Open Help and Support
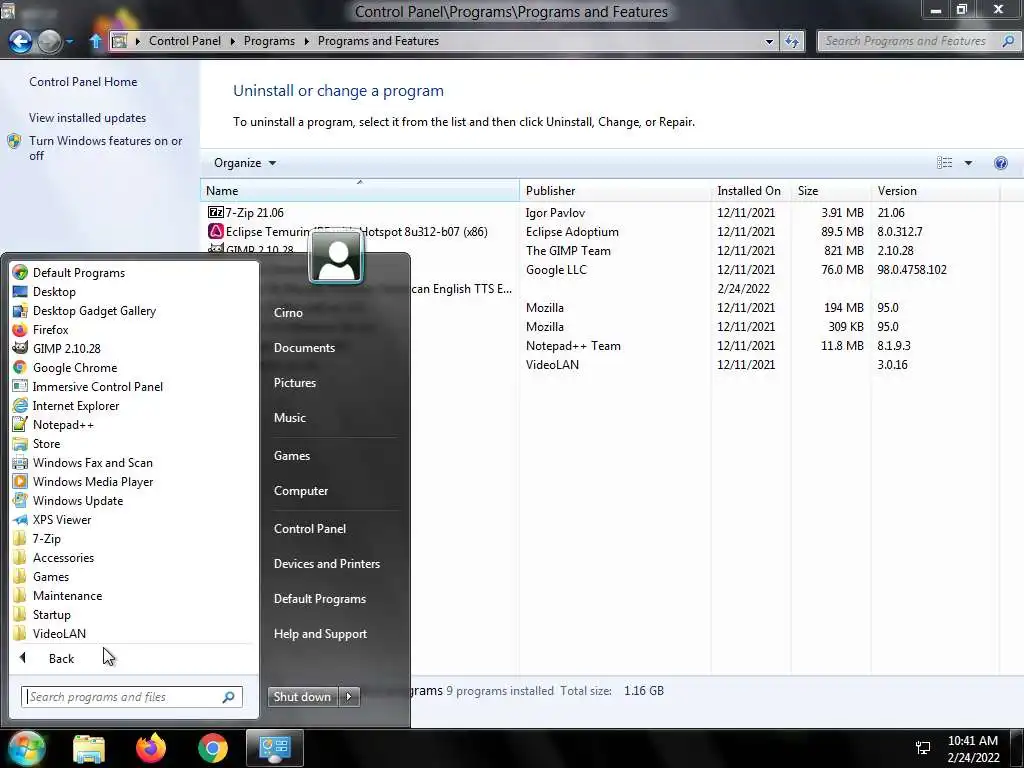Screen dimensions: 1024x768 coord(320,634)
